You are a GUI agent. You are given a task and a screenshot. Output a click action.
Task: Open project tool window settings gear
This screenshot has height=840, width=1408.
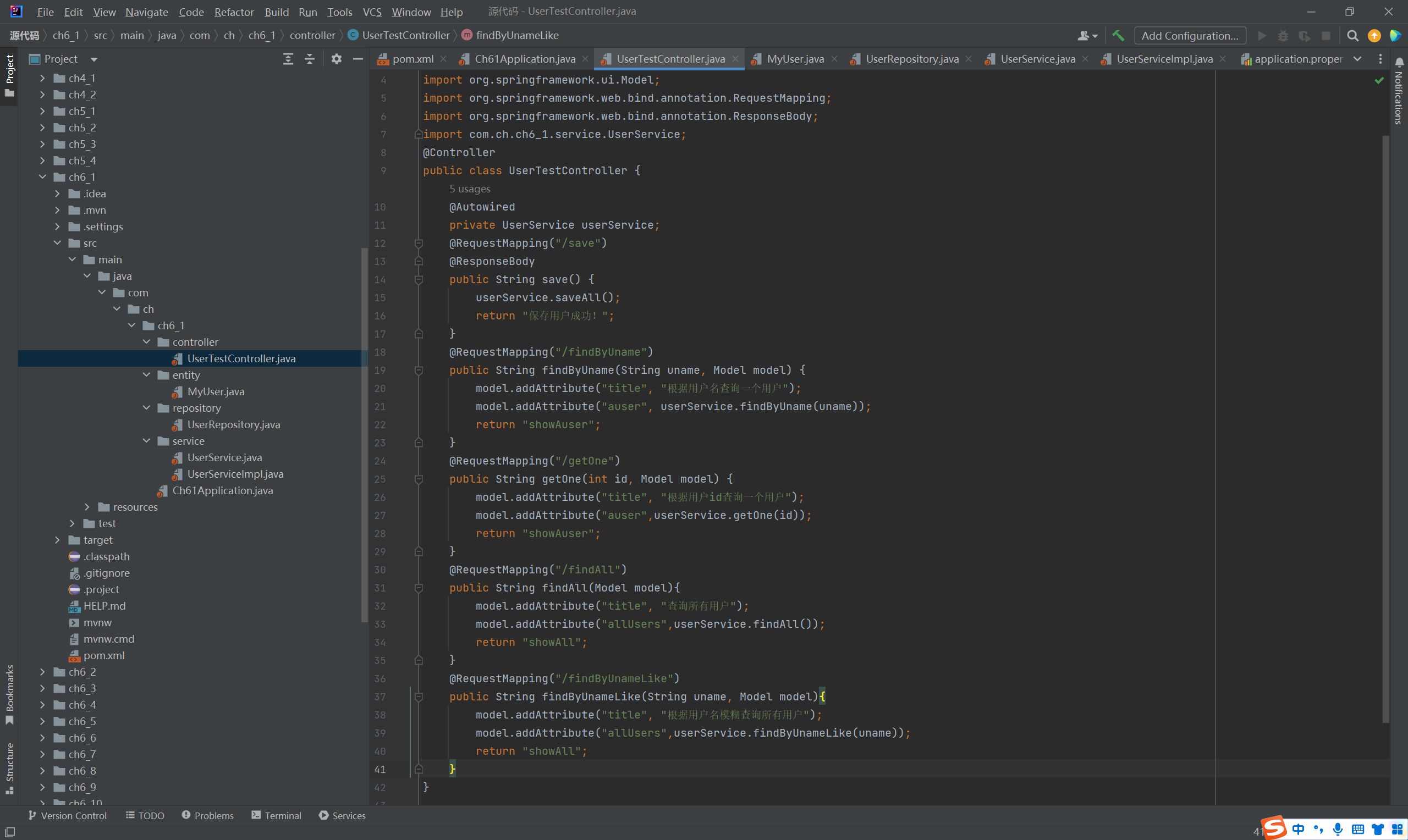tap(336, 59)
